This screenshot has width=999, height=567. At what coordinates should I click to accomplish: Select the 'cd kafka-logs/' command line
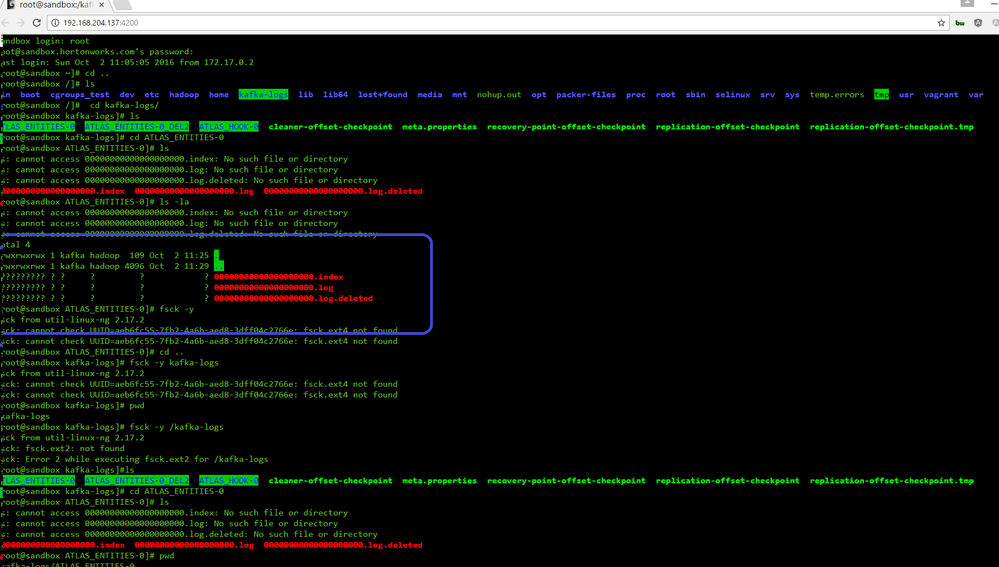(80, 105)
